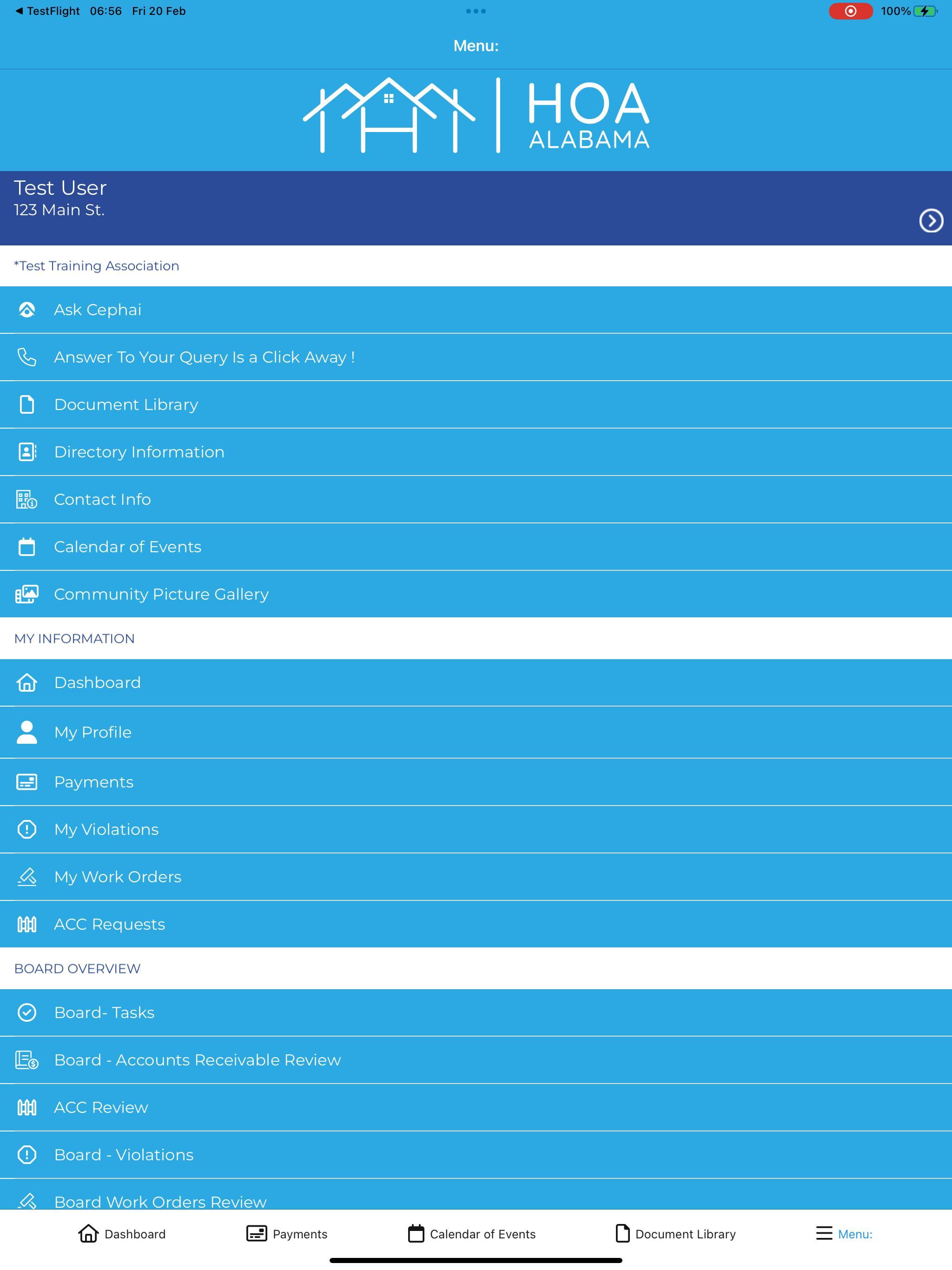Tap the Community Picture Gallery icon
Viewport: 952px width, 1270px height.
pyautogui.click(x=27, y=594)
